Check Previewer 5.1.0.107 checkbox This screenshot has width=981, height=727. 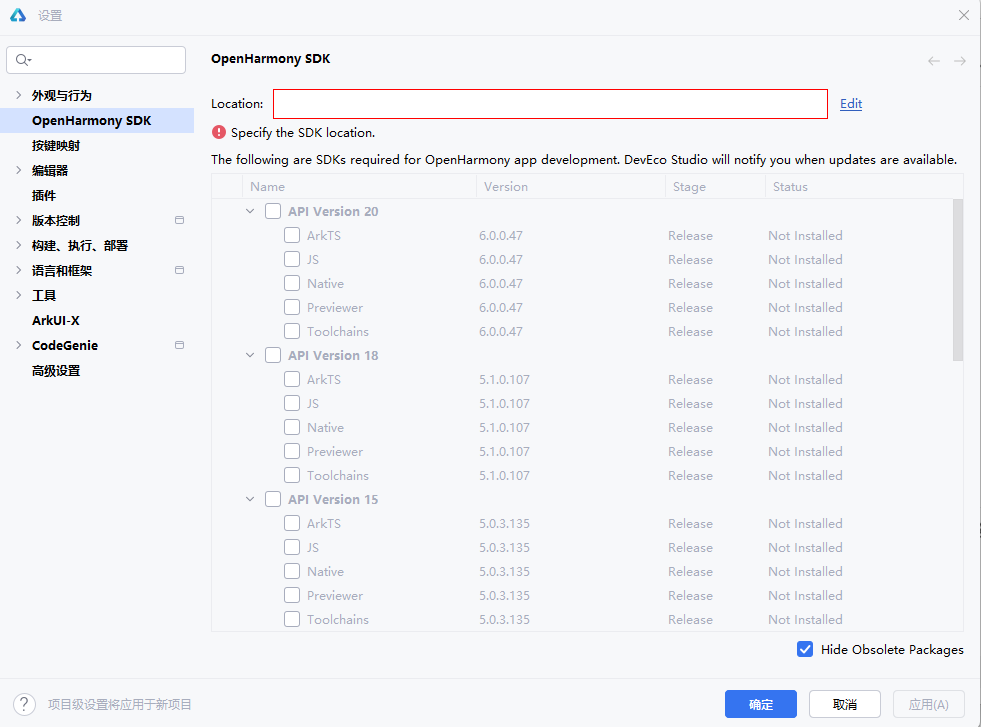292,451
